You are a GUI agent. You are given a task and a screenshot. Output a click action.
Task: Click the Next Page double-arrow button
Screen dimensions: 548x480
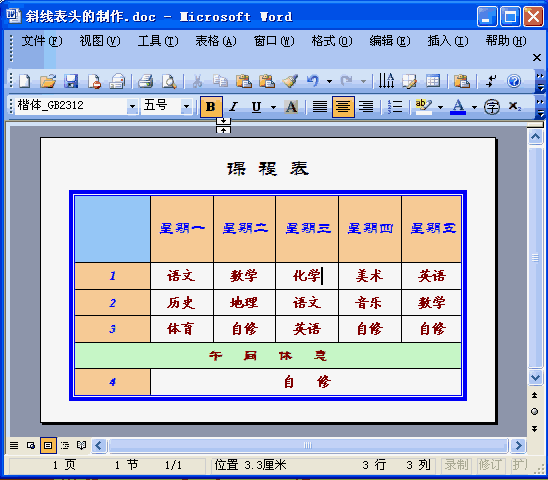click(x=534, y=429)
